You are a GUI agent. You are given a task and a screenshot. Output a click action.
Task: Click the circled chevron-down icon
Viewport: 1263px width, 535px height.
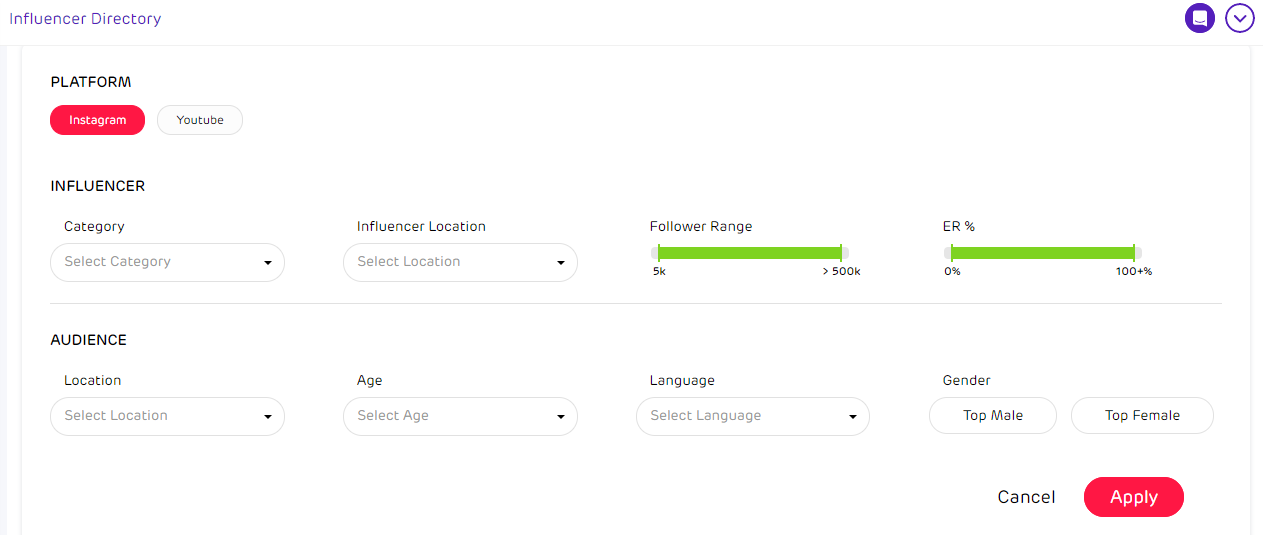pos(1240,18)
